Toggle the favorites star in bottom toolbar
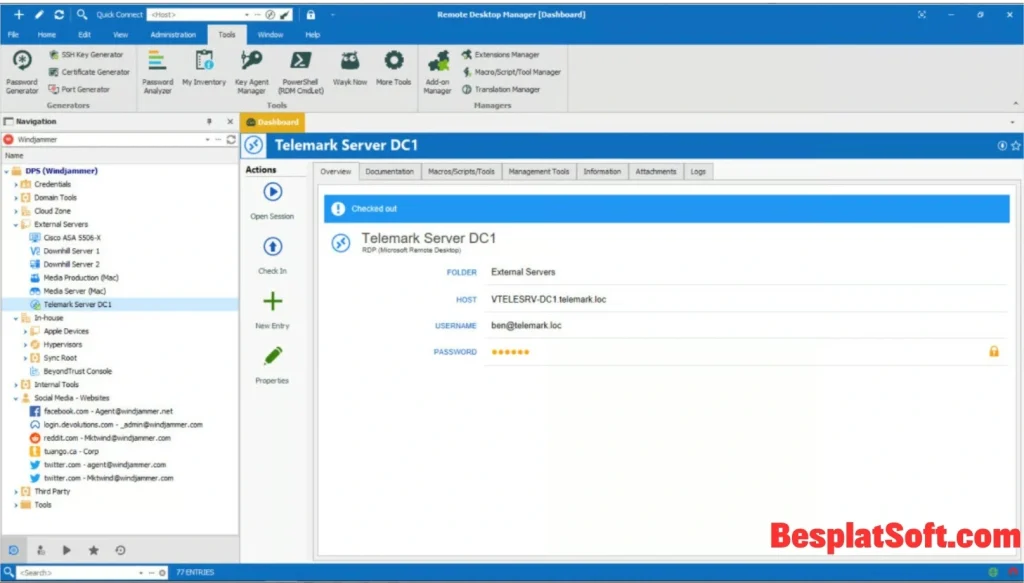Screen dimensions: 1024x583 [x=94, y=549]
